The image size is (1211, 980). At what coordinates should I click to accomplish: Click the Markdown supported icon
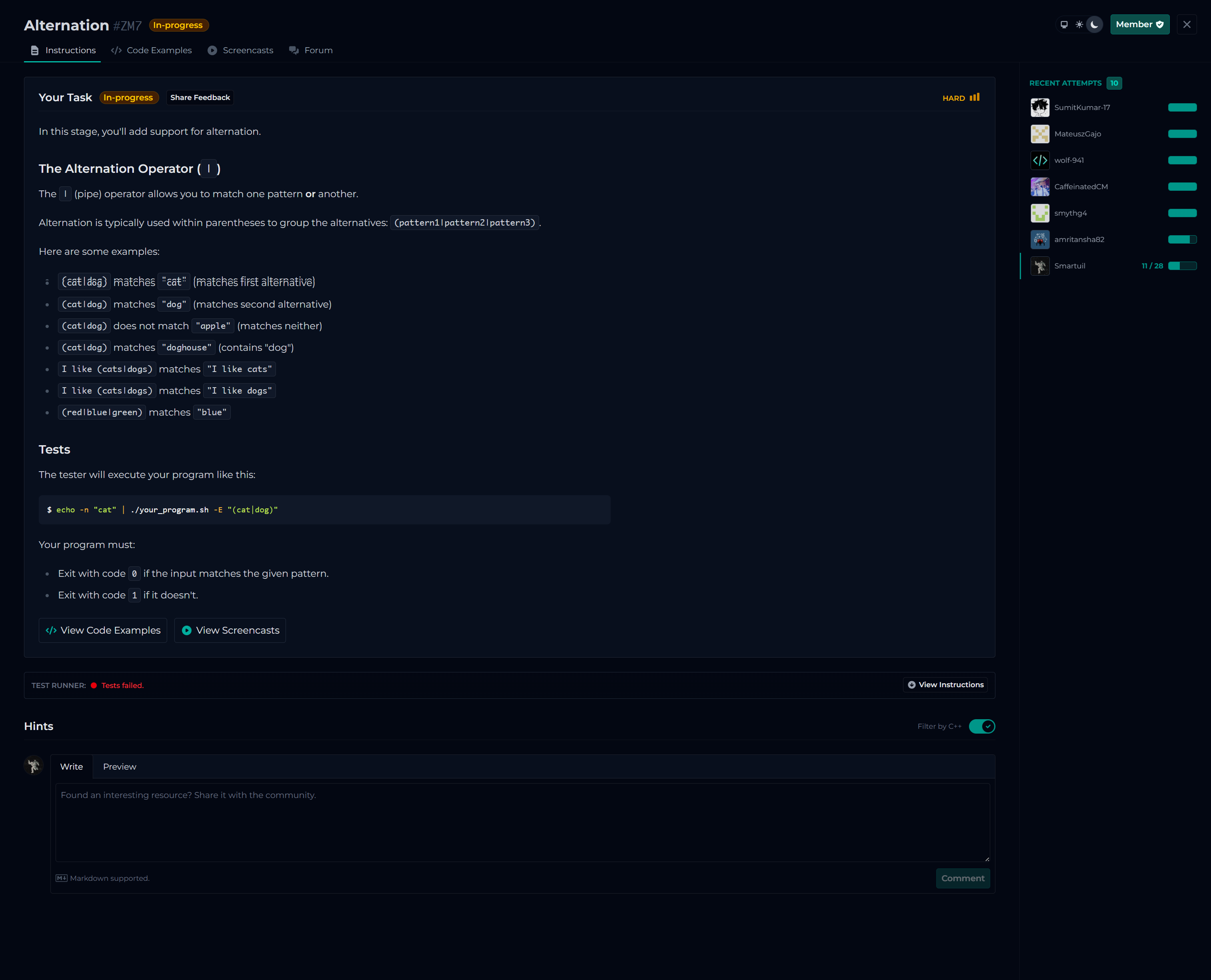tap(62, 878)
